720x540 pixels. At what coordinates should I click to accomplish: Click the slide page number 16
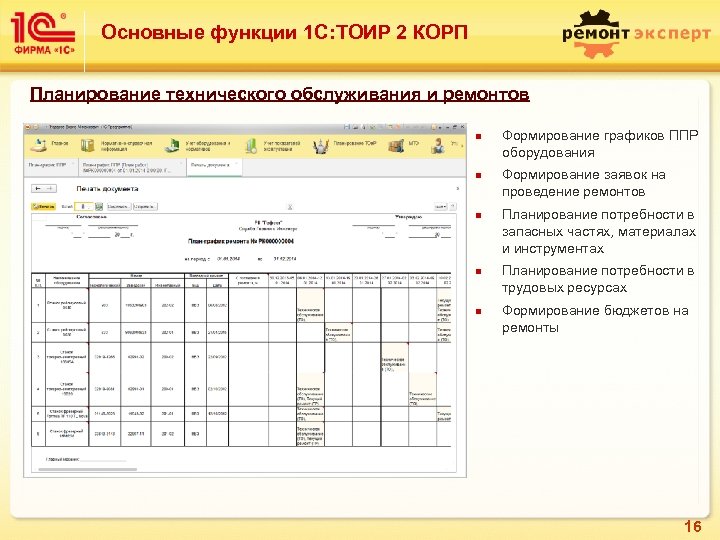(692, 526)
